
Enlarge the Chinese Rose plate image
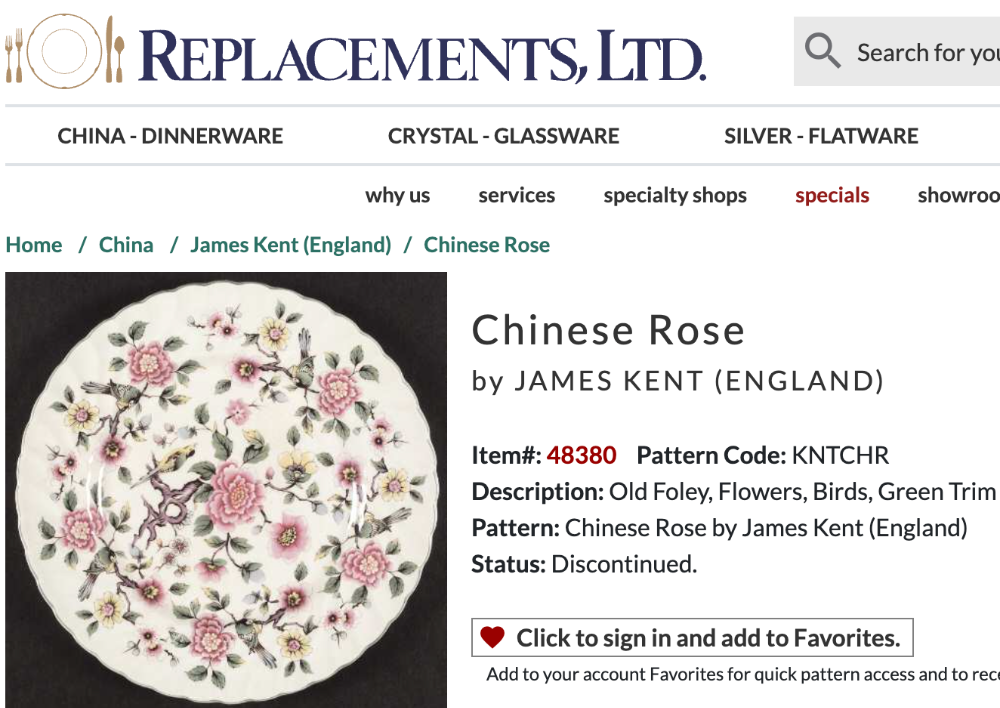coord(226,490)
